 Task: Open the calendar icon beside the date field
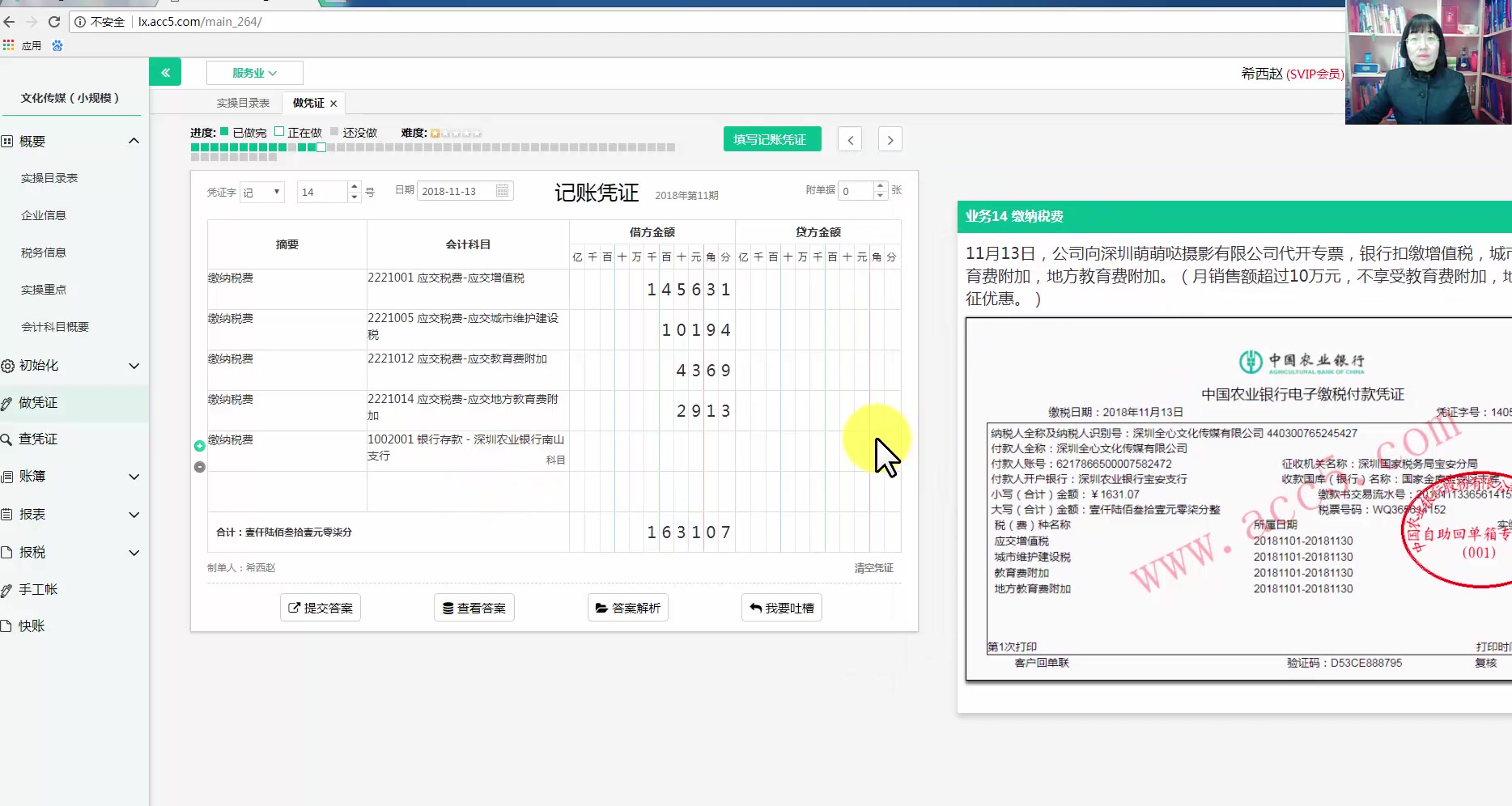click(502, 190)
